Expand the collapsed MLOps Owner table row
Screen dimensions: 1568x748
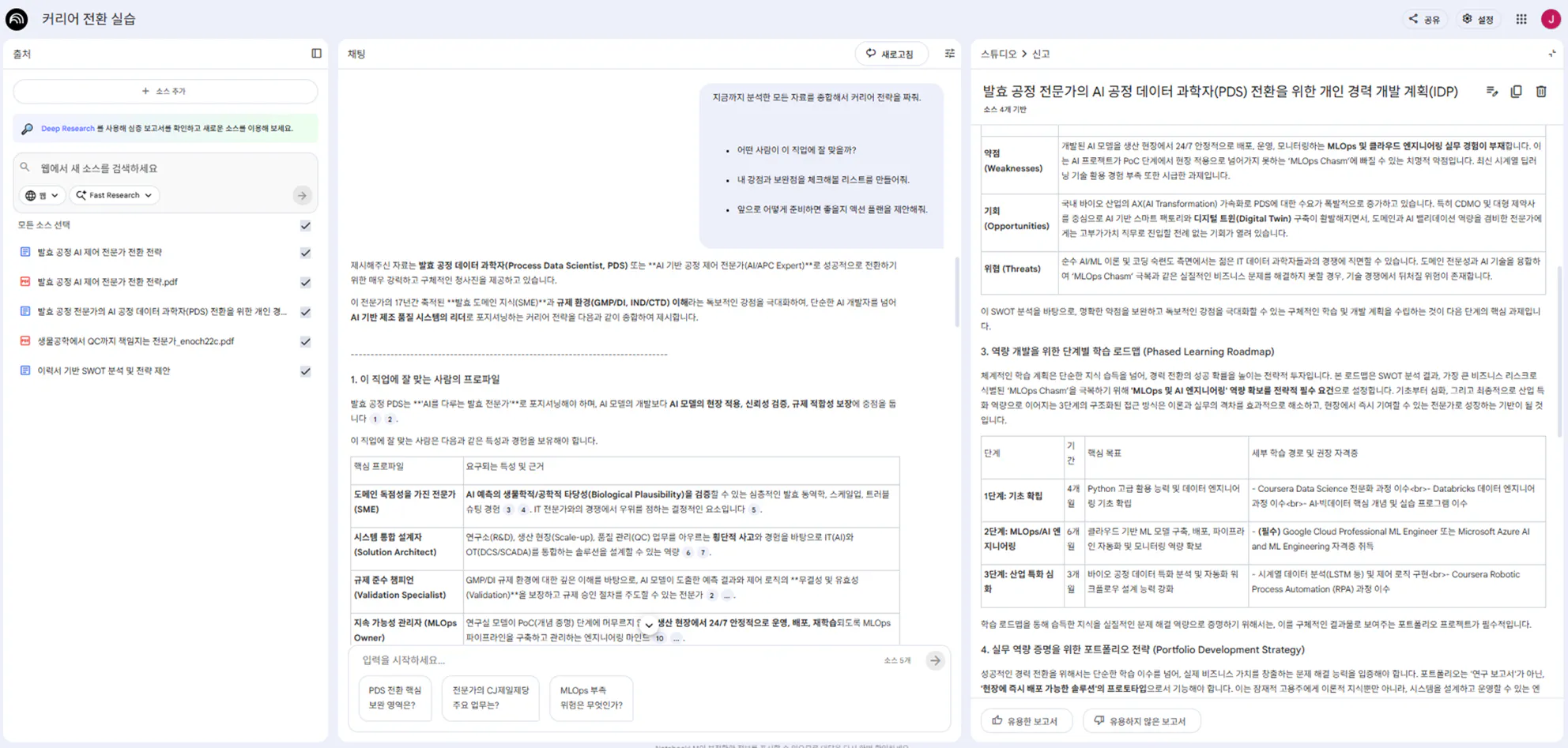(648, 625)
